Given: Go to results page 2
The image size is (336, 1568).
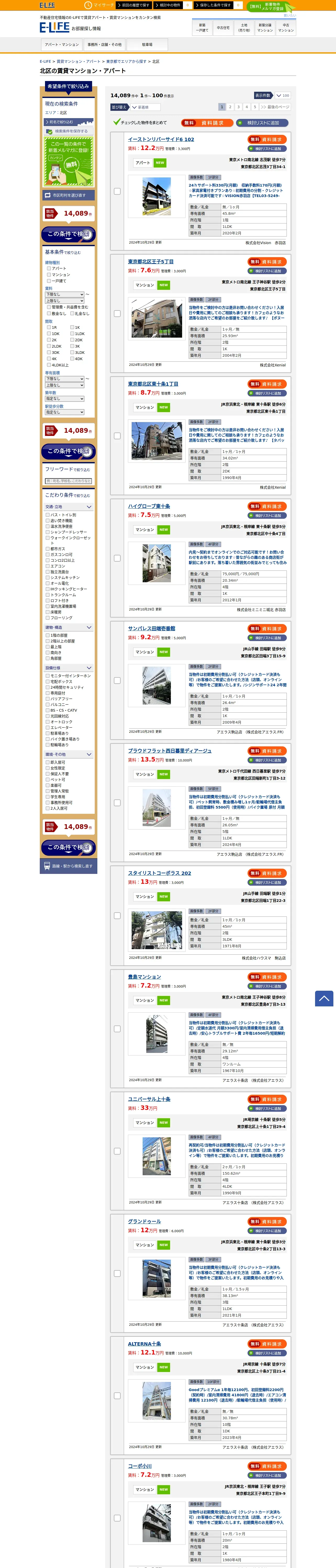Looking at the screenshot, I should click(x=230, y=107).
